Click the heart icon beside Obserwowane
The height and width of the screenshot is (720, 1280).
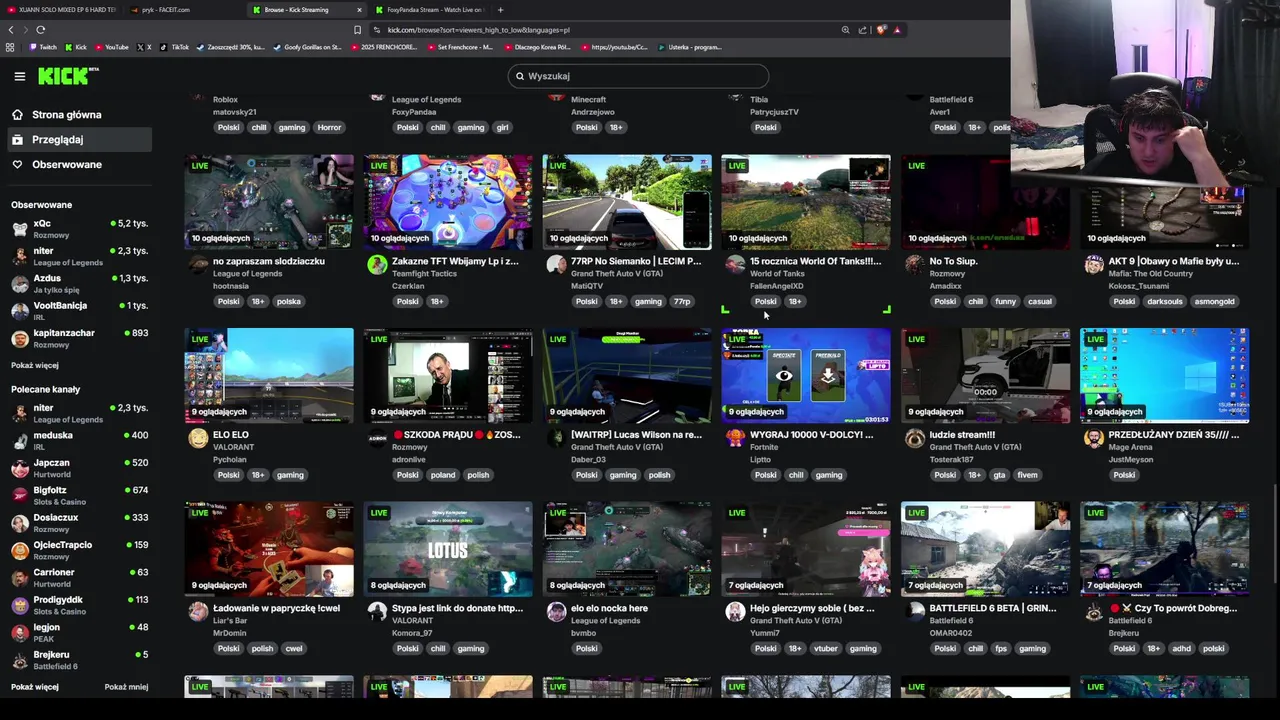coord(17,165)
